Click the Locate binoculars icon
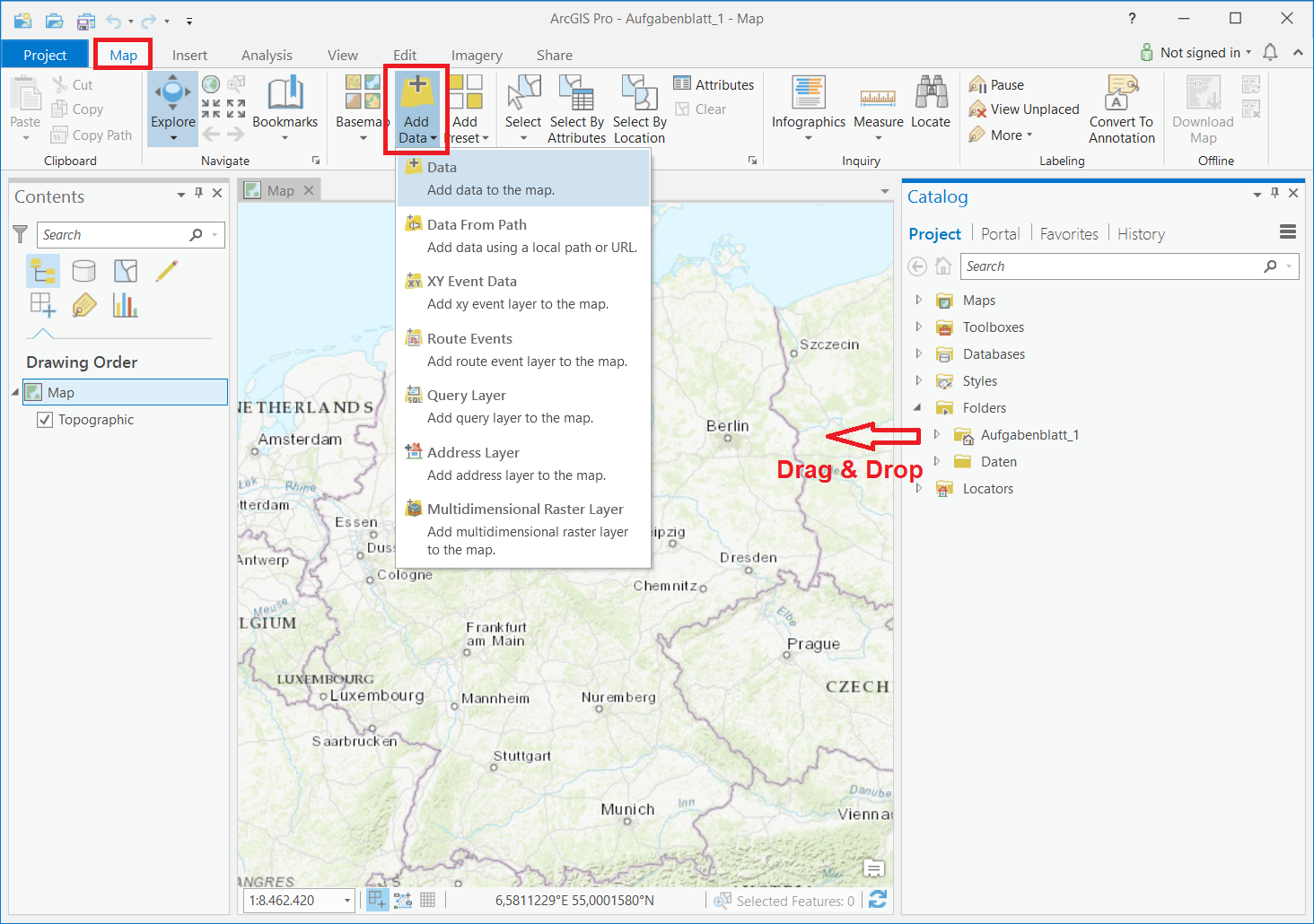Image resolution: width=1314 pixels, height=924 pixels. [x=931, y=93]
